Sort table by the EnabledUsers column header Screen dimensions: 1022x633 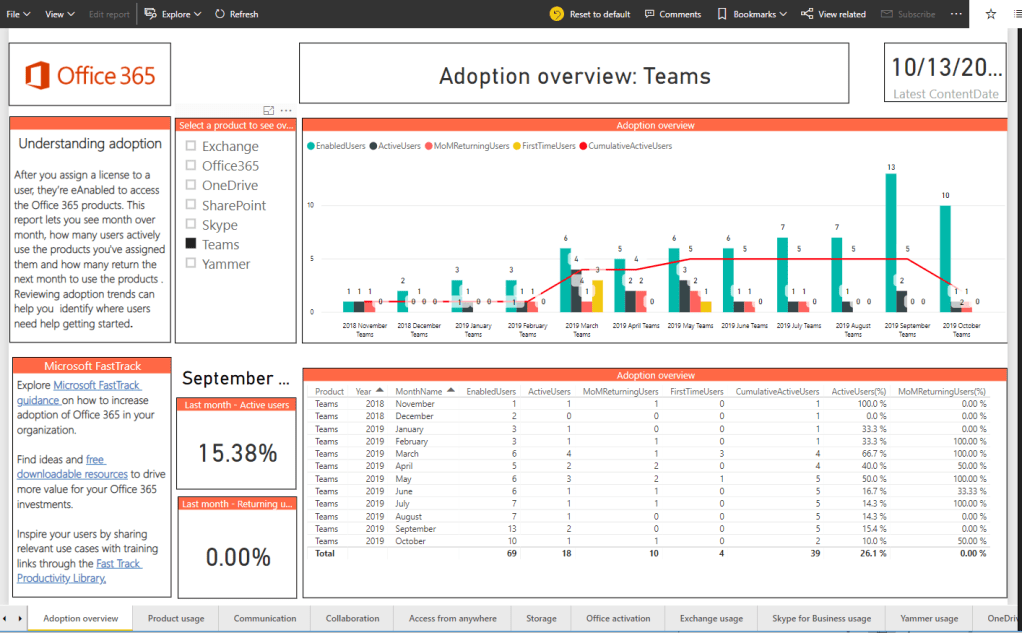pos(491,391)
